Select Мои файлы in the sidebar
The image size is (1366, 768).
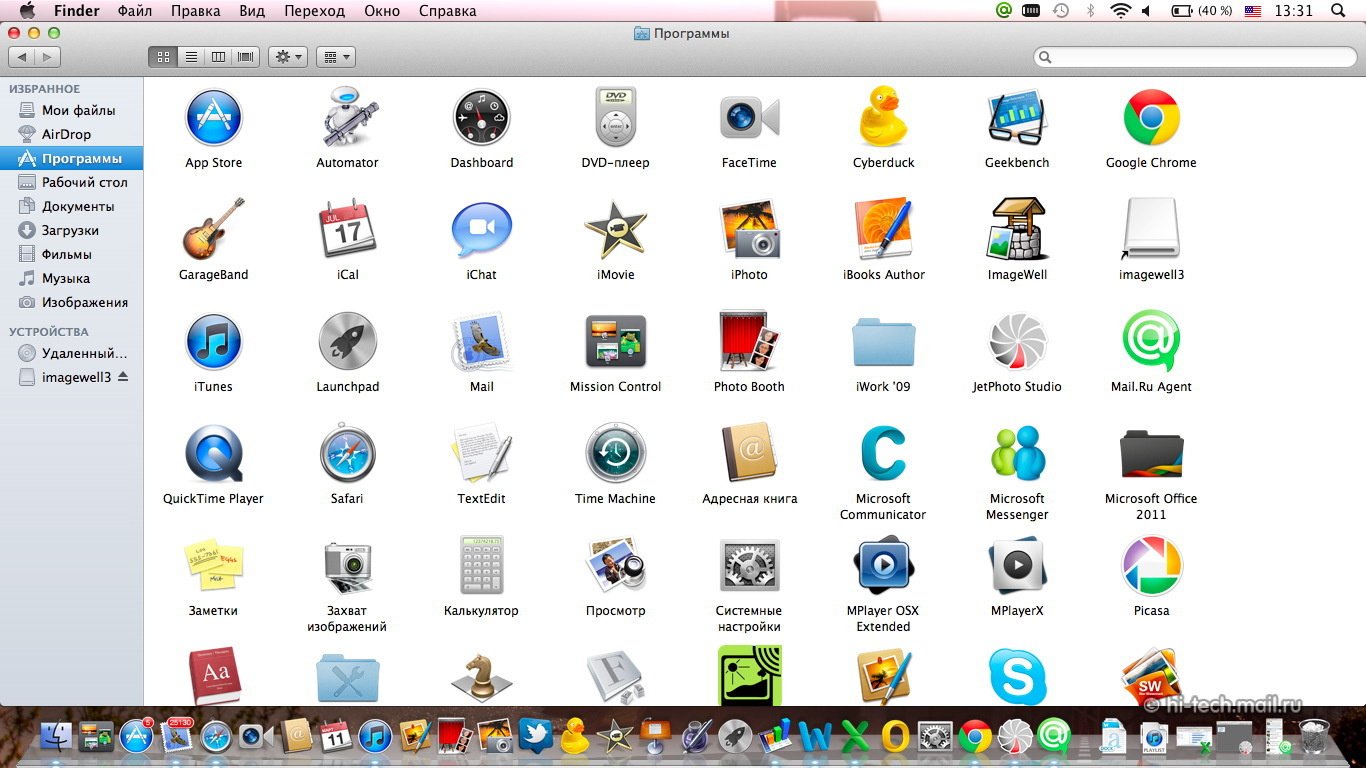coord(71,110)
